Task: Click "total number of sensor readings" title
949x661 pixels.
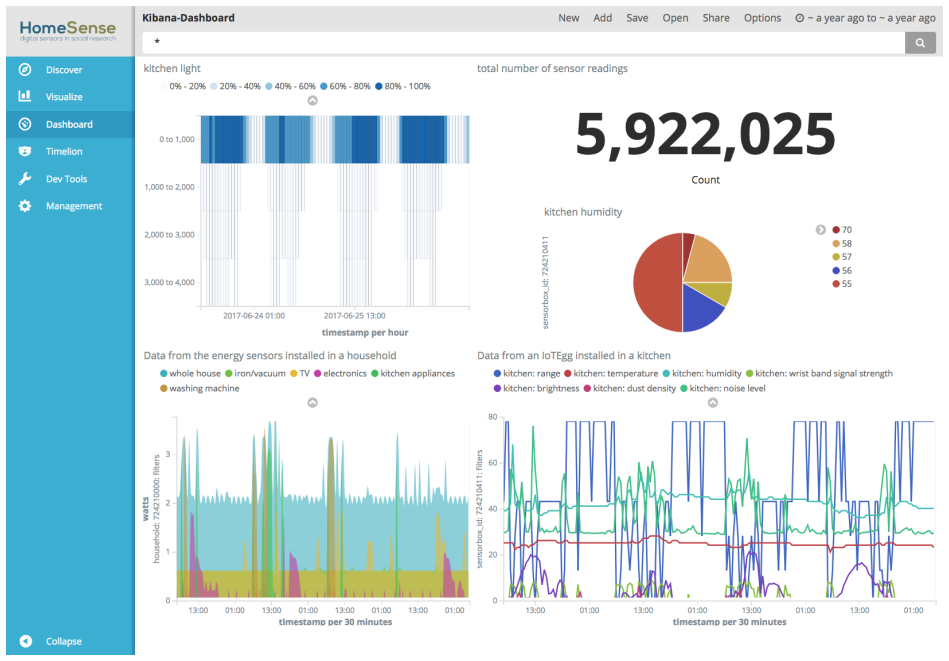Action: 552,68
